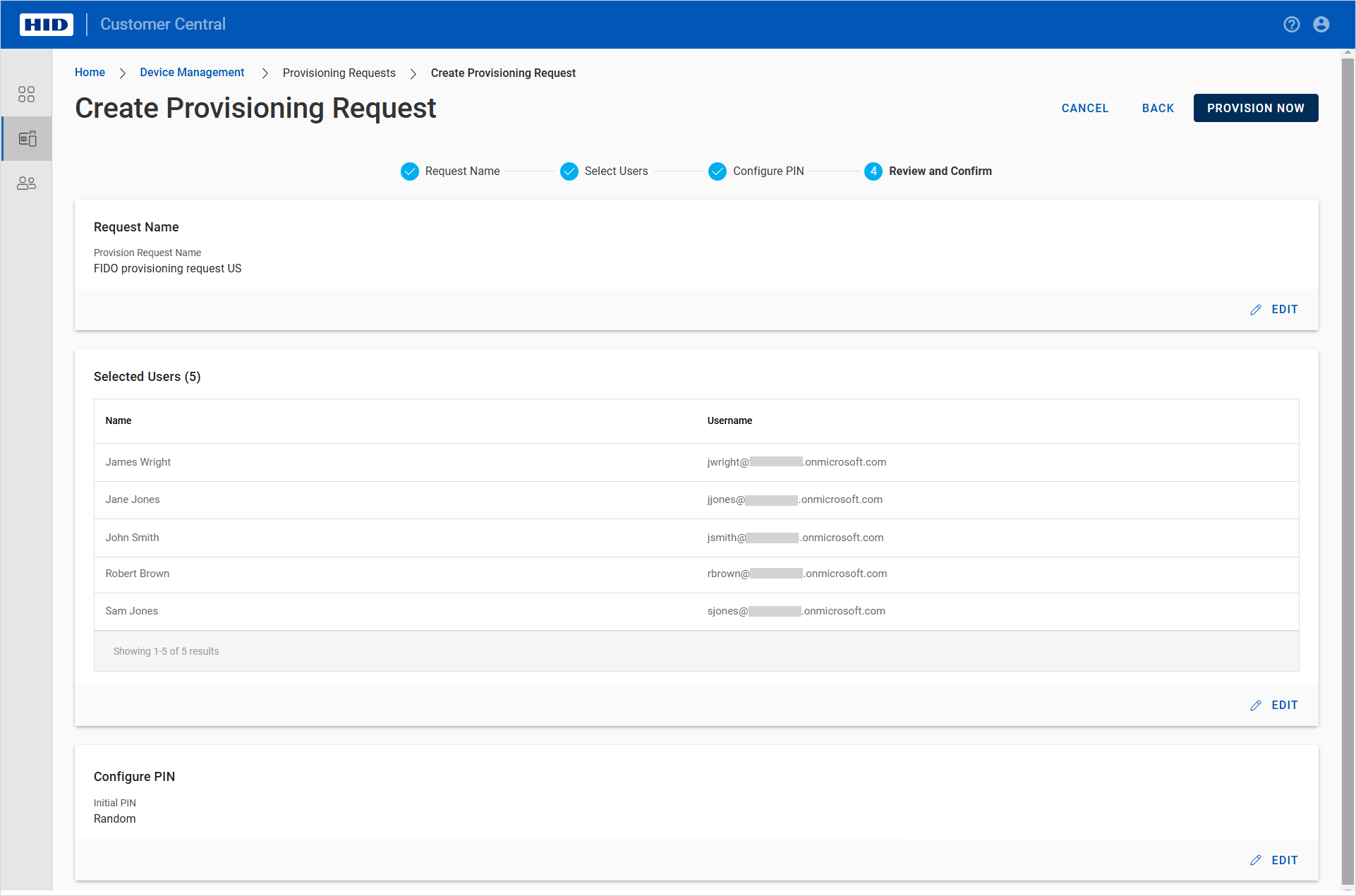Click the Configure PIN step checkmark
The image size is (1356, 896).
[x=717, y=171]
